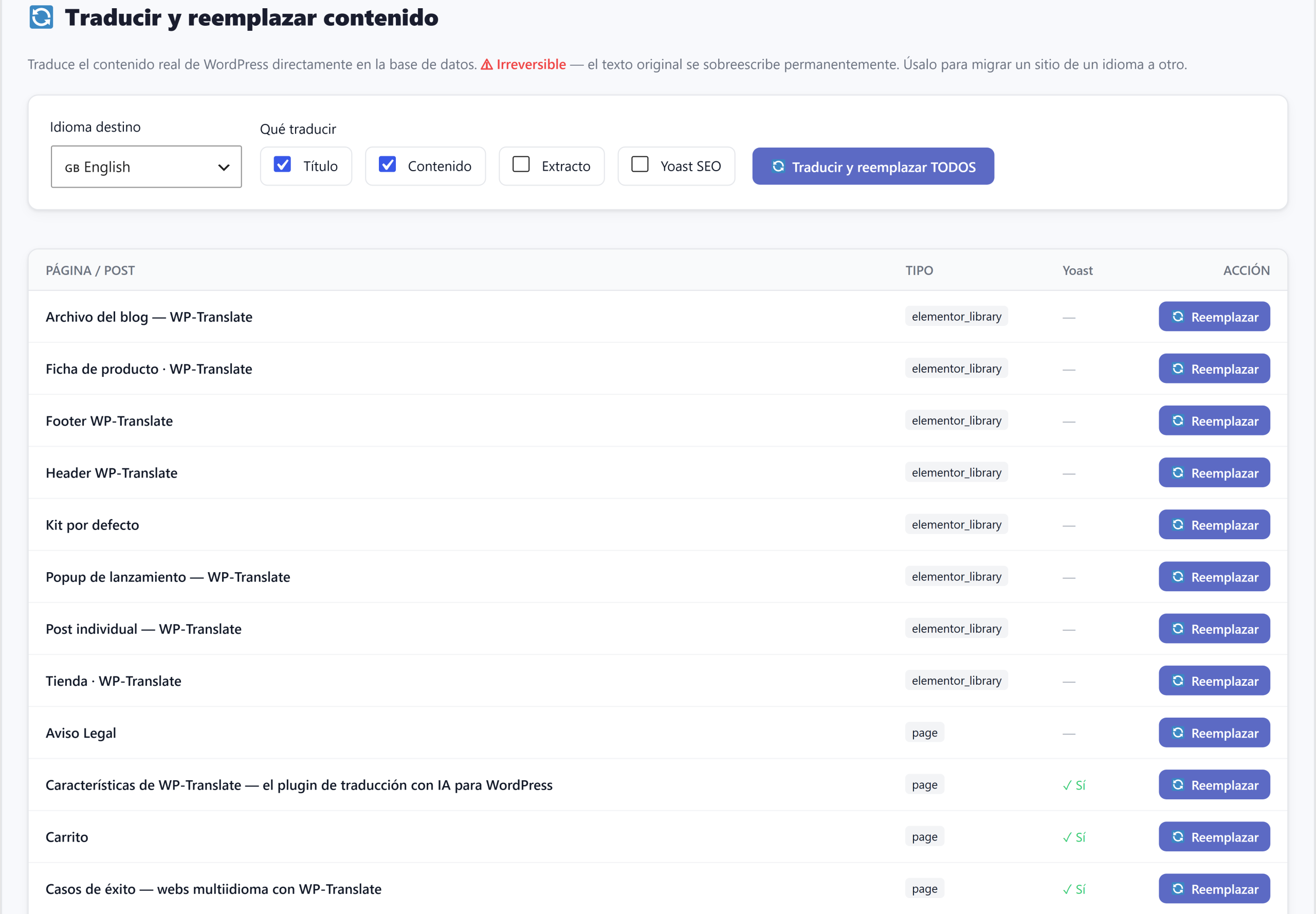The height and width of the screenshot is (914, 1316).
Task: Click the sync icon beside the page title
Action: (41, 17)
